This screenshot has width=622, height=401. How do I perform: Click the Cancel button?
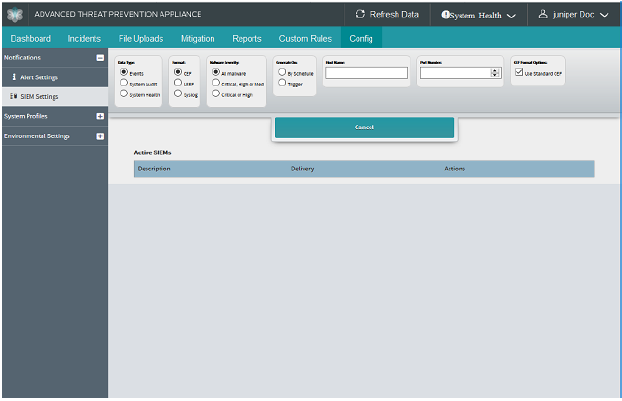[364, 127]
